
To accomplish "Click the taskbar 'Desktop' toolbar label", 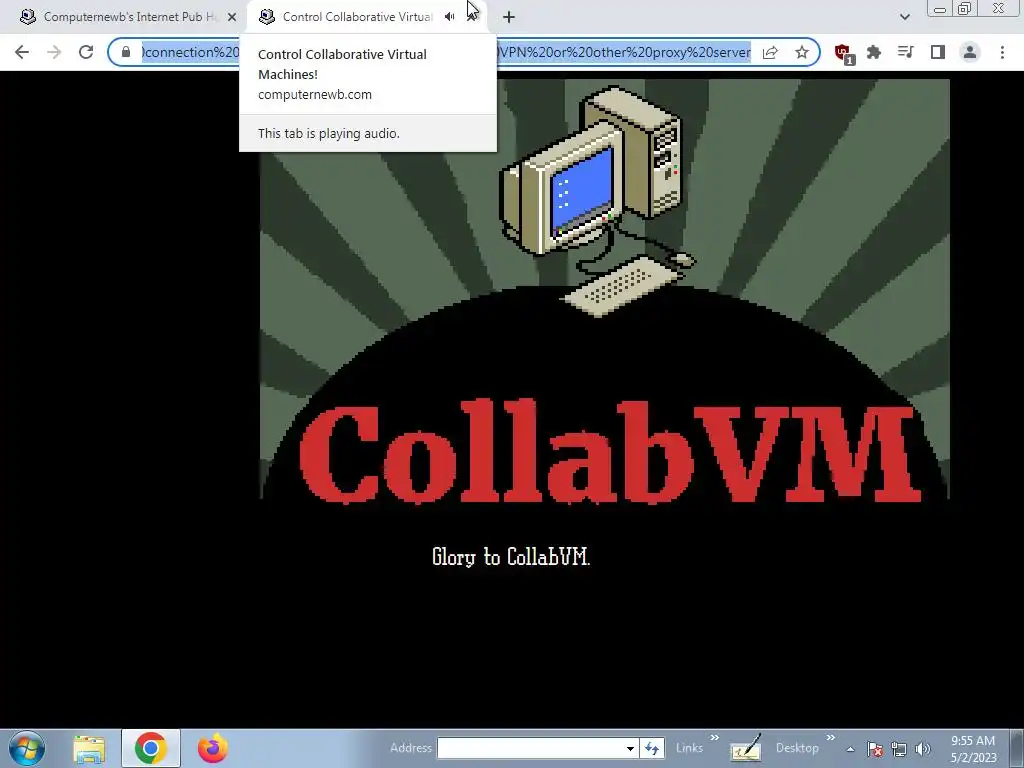I will 797,748.
